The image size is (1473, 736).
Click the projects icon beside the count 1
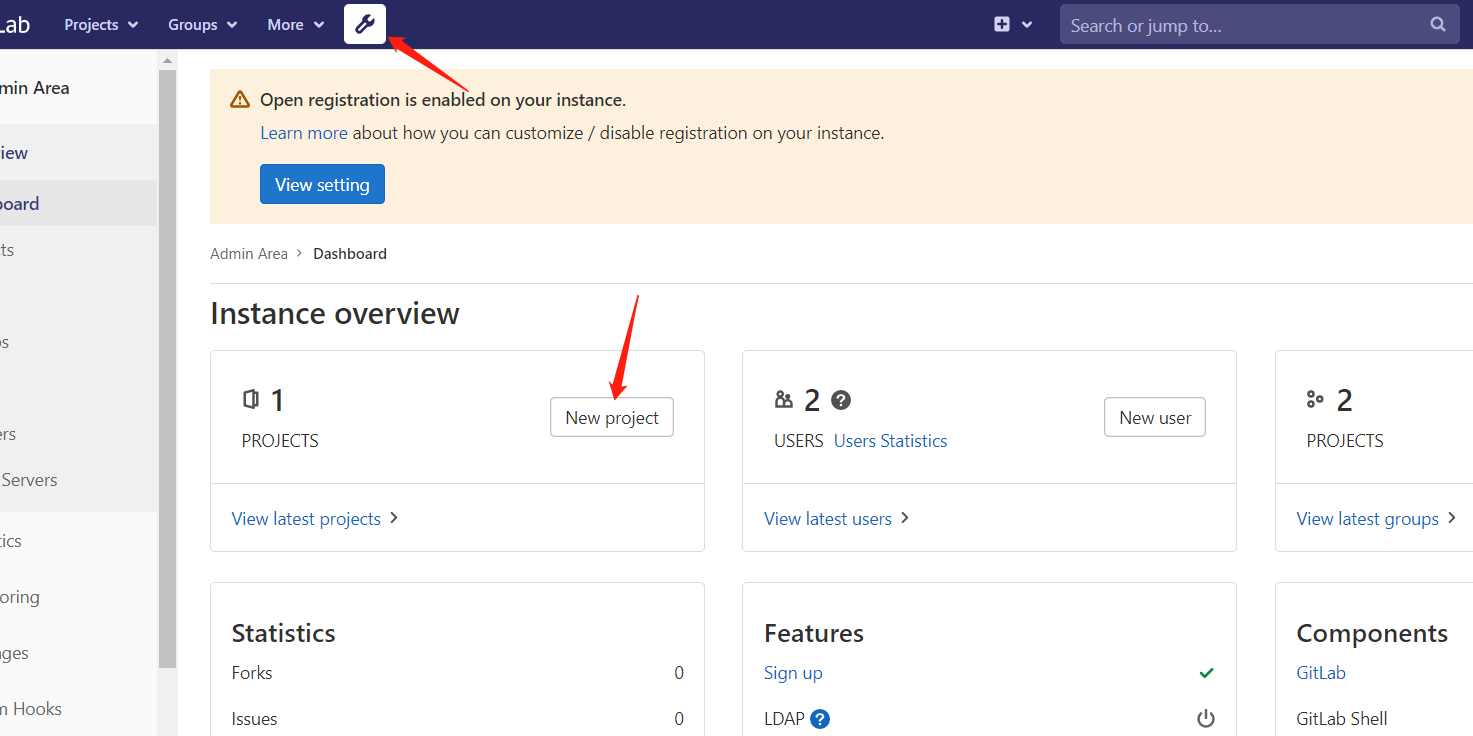coord(251,400)
